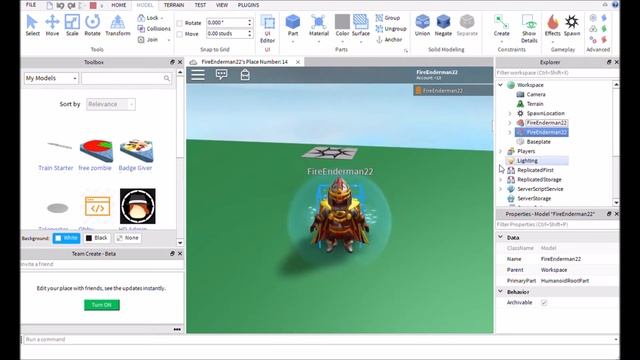Viewport: 640px width, 360px height.
Task: Open the My Models dropdown
Action: click(51, 78)
